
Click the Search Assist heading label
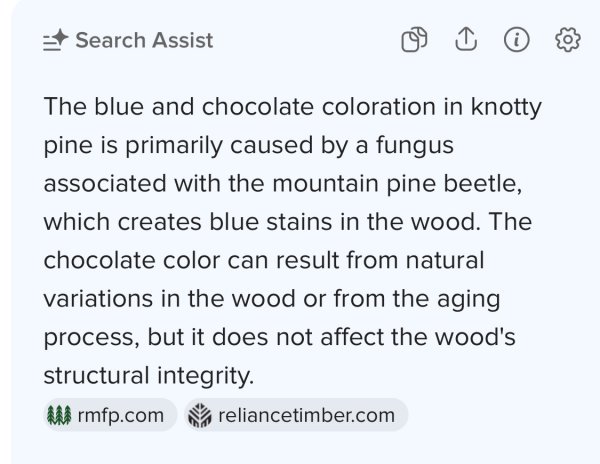coord(144,41)
